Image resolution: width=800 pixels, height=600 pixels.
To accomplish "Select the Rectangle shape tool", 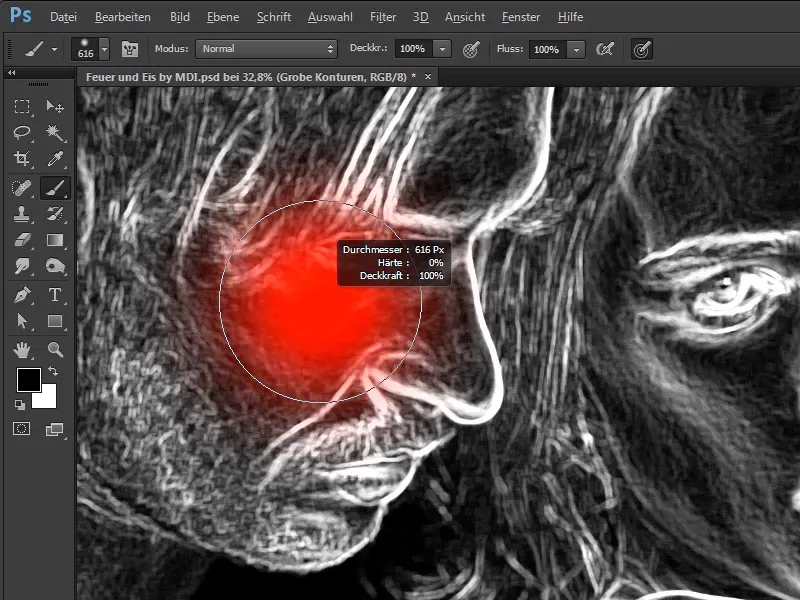I will (55, 321).
